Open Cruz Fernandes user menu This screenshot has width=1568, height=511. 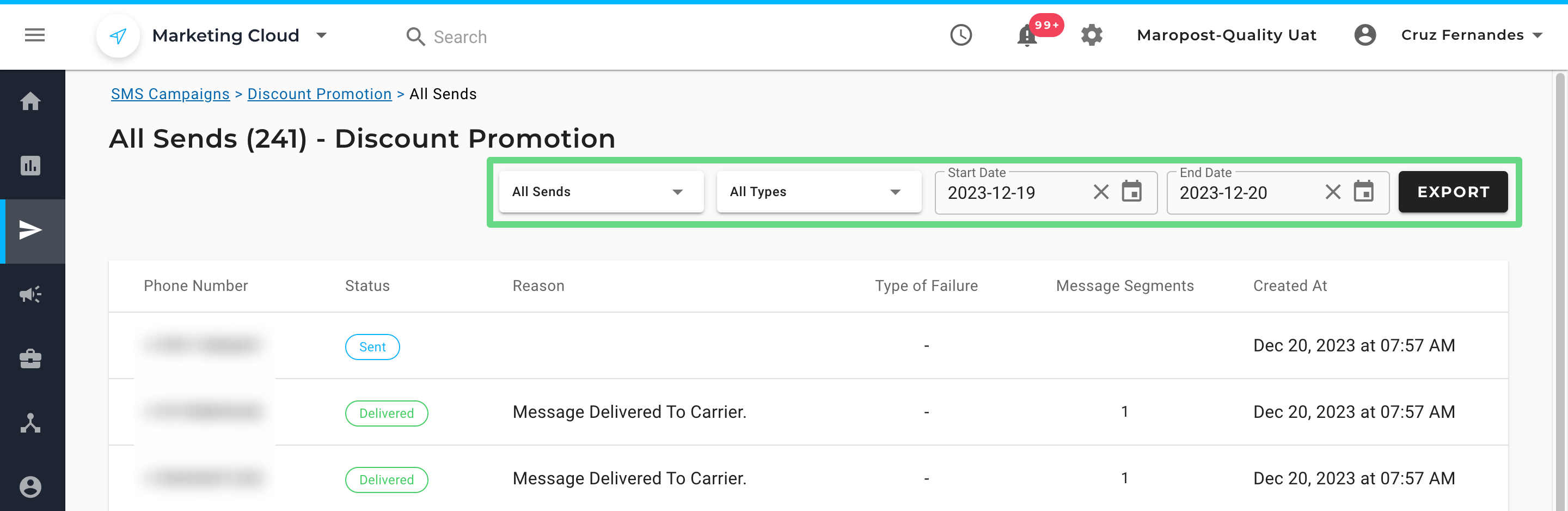click(1471, 35)
